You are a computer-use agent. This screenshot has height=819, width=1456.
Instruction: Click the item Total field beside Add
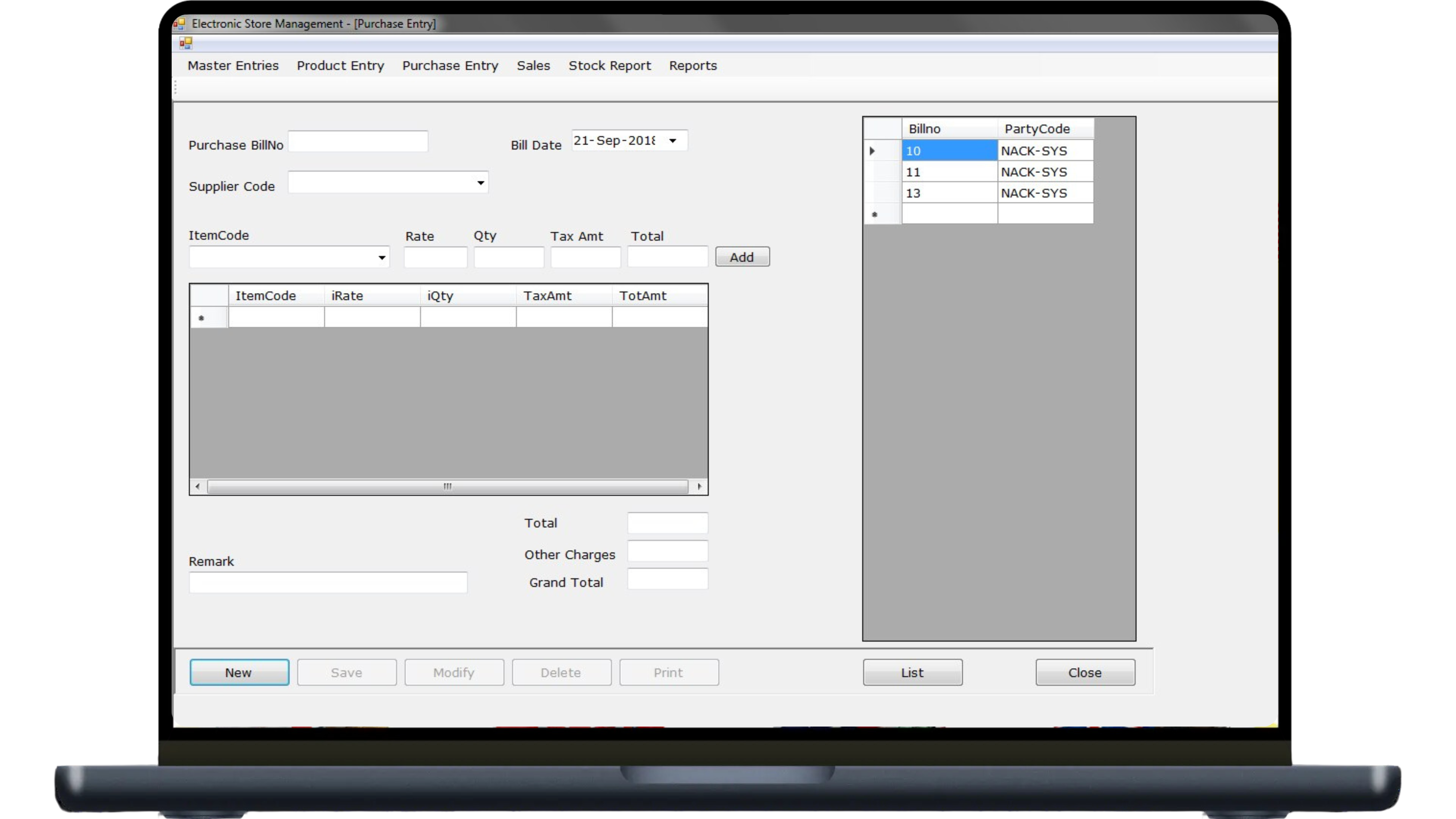pos(668,256)
